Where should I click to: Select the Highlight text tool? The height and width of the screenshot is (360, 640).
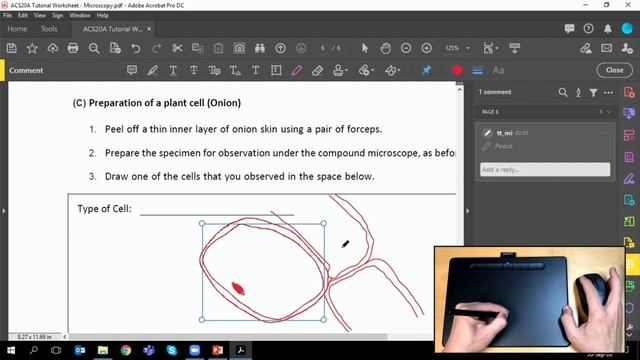[x=153, y=70]
